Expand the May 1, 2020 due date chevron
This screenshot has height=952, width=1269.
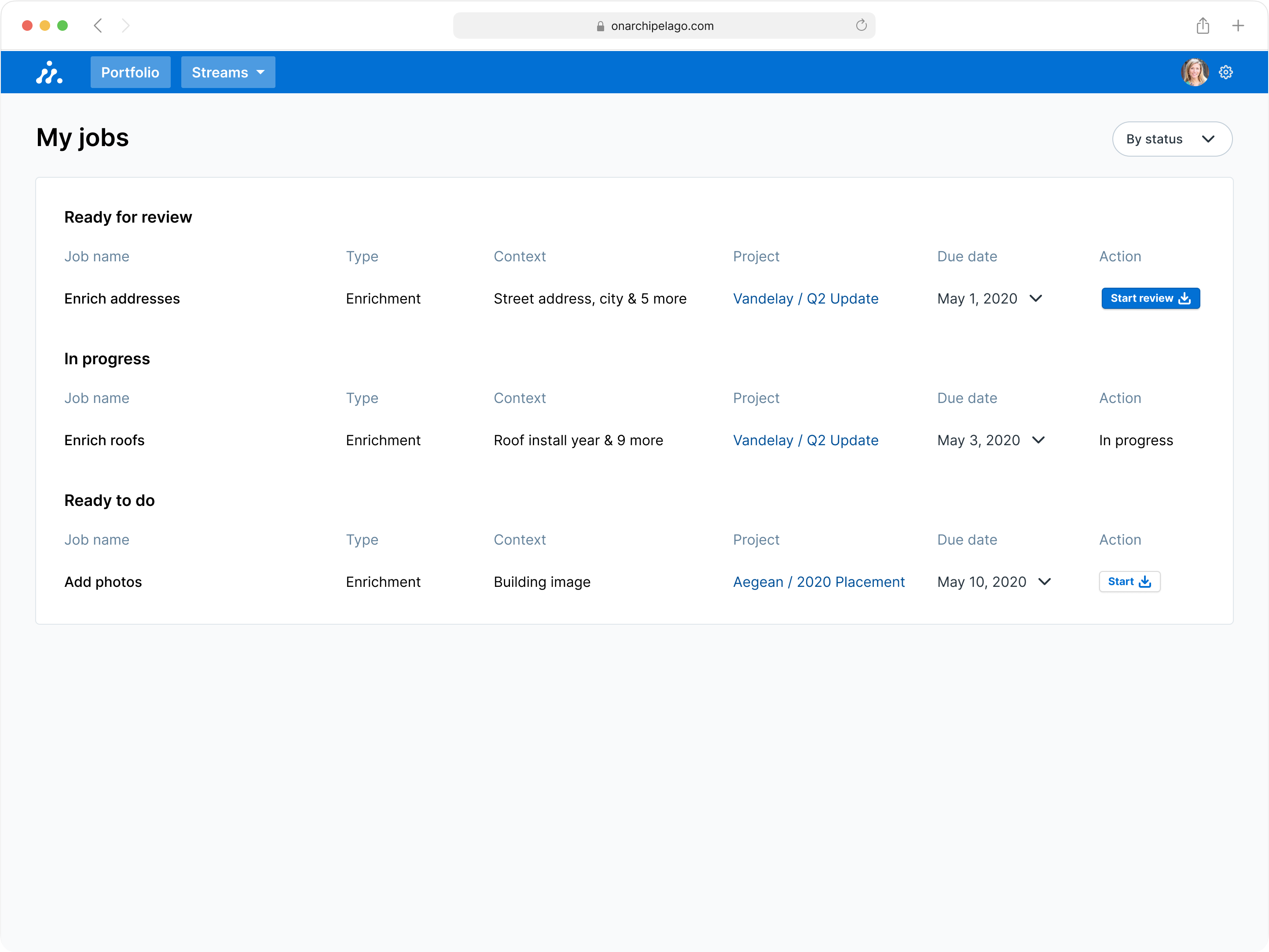point(1035,298)
